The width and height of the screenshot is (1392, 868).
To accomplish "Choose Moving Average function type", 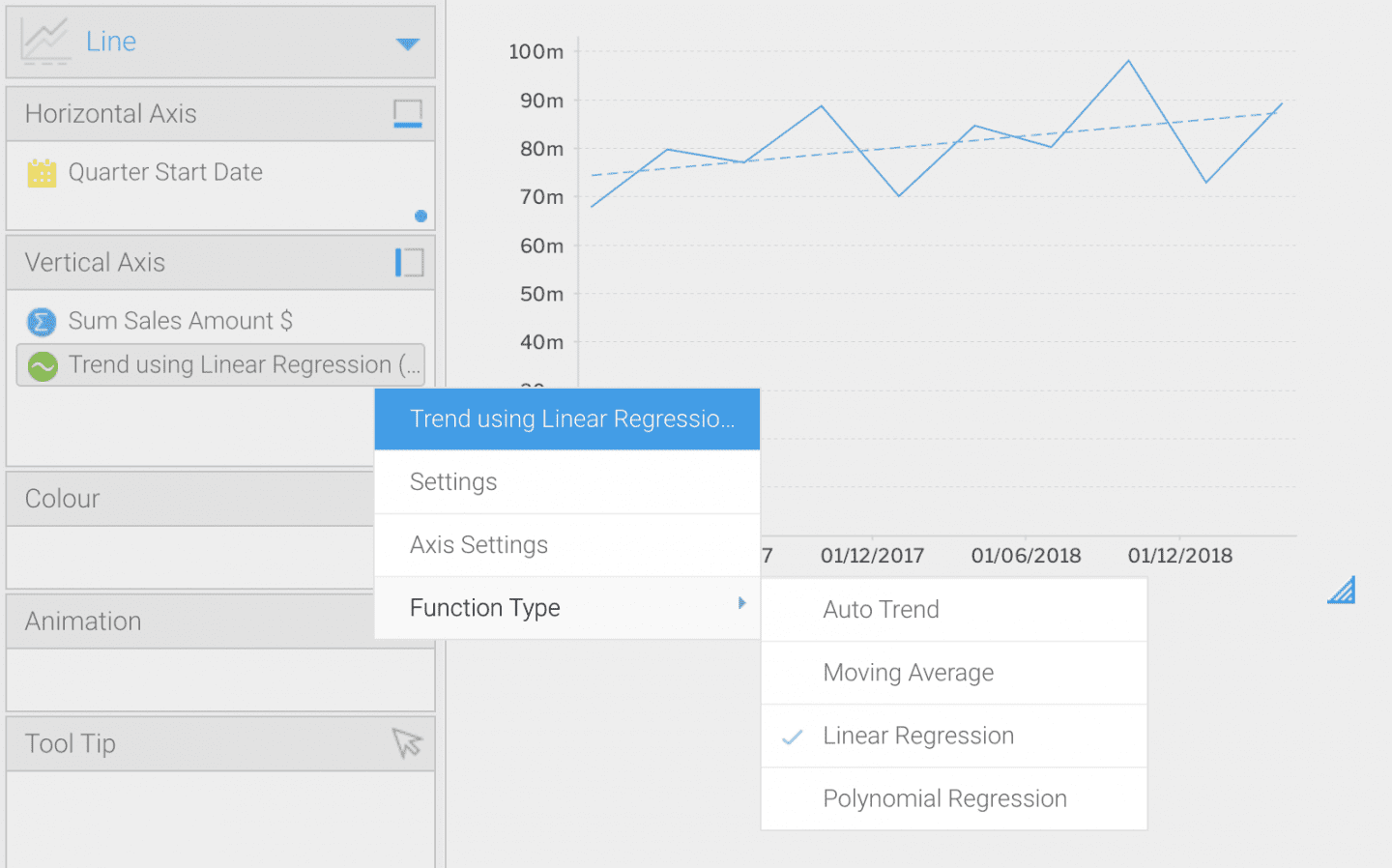I will point(908,673).
